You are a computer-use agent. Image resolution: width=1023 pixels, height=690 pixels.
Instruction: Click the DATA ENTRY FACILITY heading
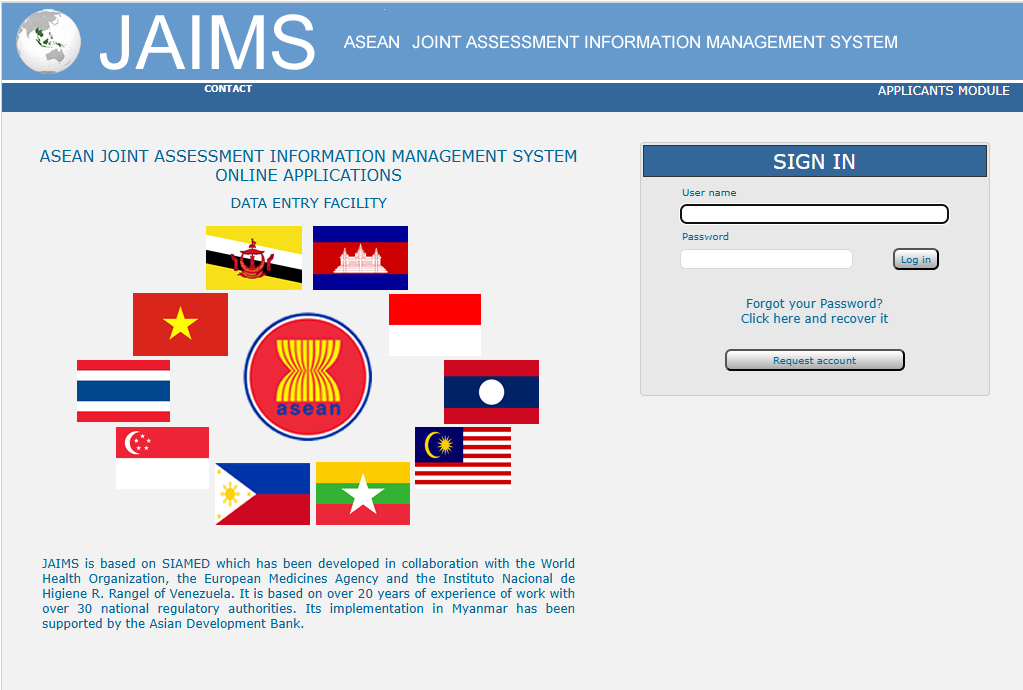tap(309, 203)
